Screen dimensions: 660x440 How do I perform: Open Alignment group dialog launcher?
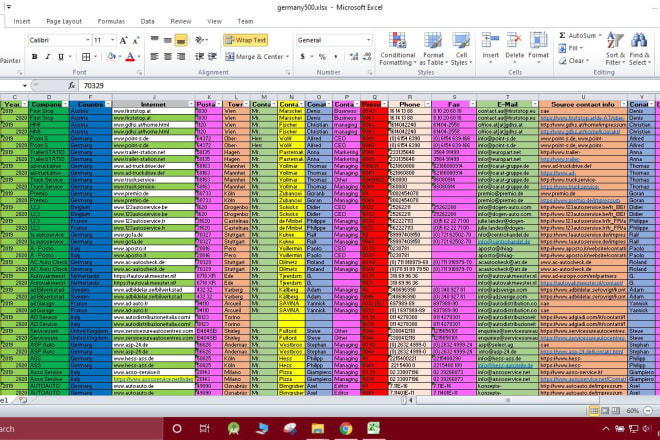[x=288, y=73]
